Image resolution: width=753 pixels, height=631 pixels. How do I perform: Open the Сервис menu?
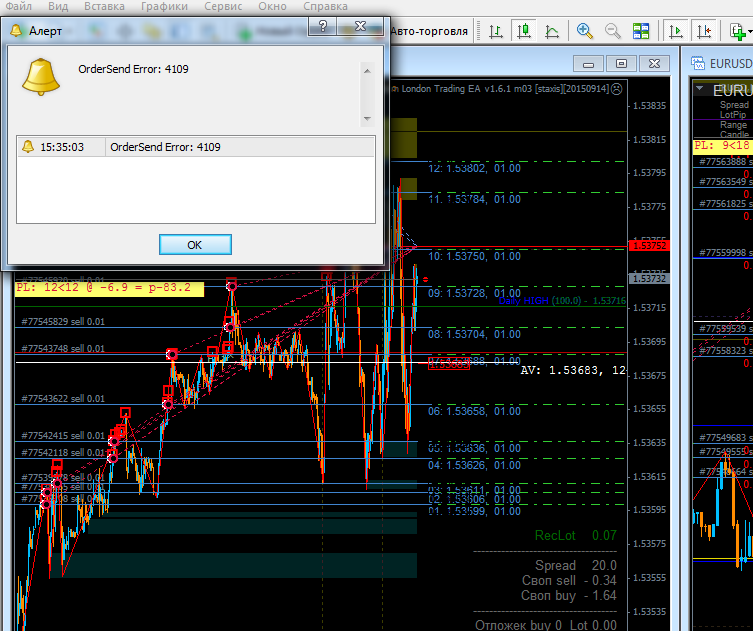pyautogui.click(x=223, y=6)
